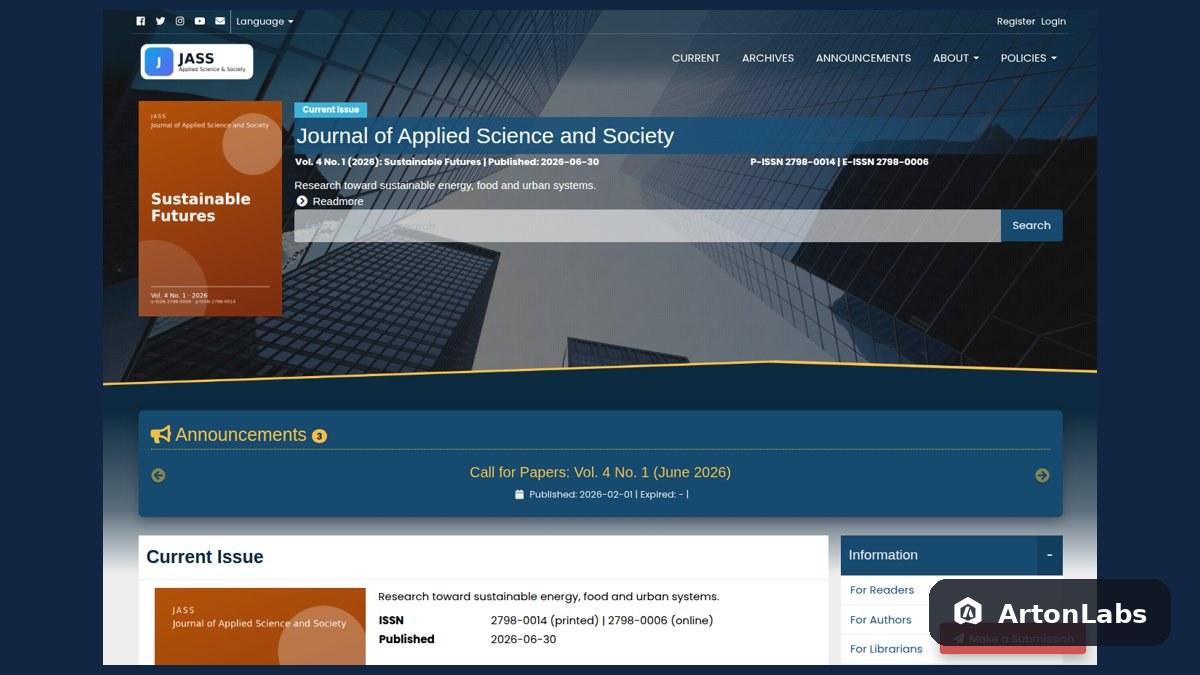Collapse the Information panel with minus button

[1050, 555]
